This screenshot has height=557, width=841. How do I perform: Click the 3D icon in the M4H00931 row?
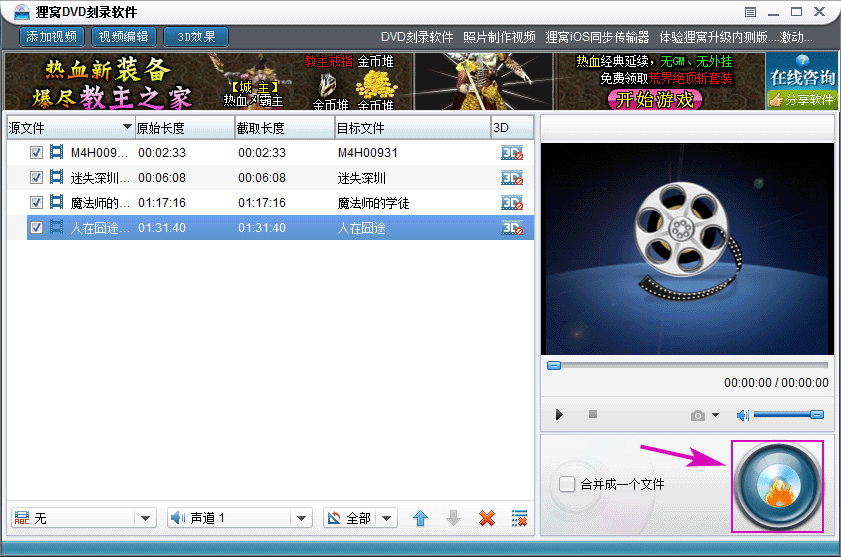[511, 153]
